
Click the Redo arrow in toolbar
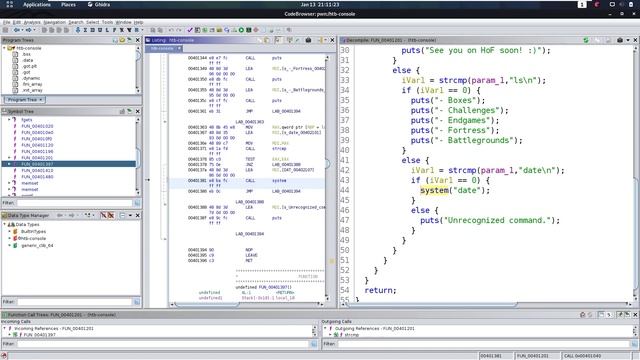tap(178, 30)
